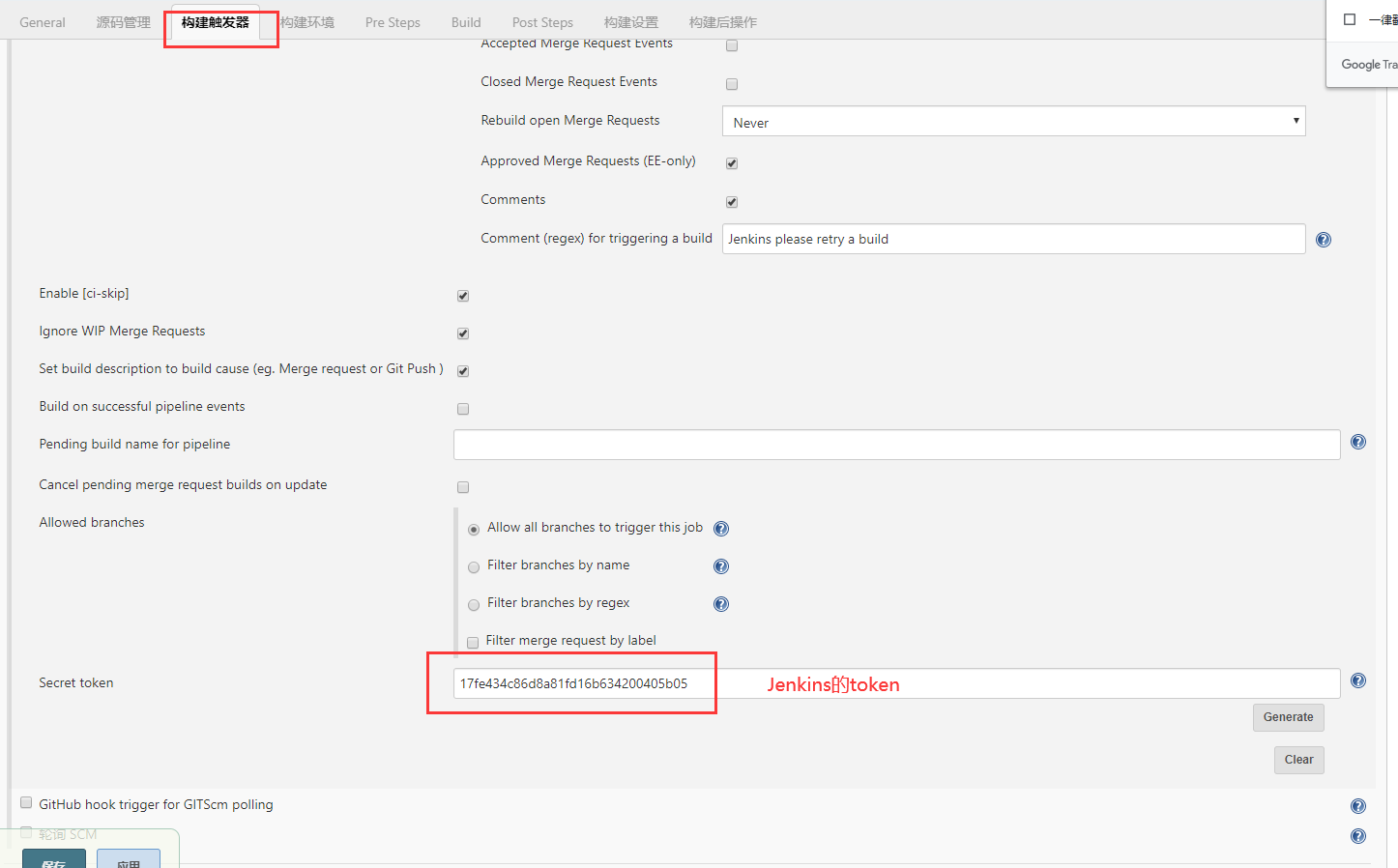This screenshot has width=1398, height=868.
Task: Open Rebuild open Merge Requests dropdown
Action: (1013, 122)
